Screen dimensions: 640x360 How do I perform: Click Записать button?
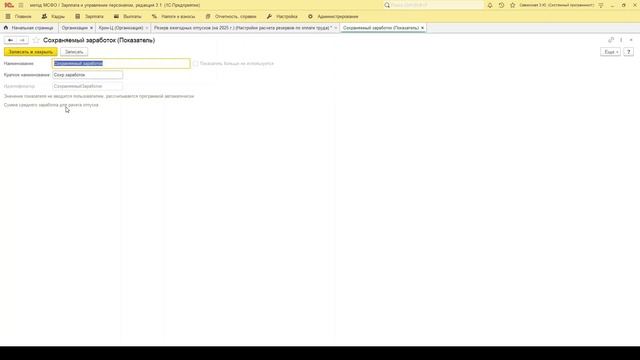coord(74,52)
